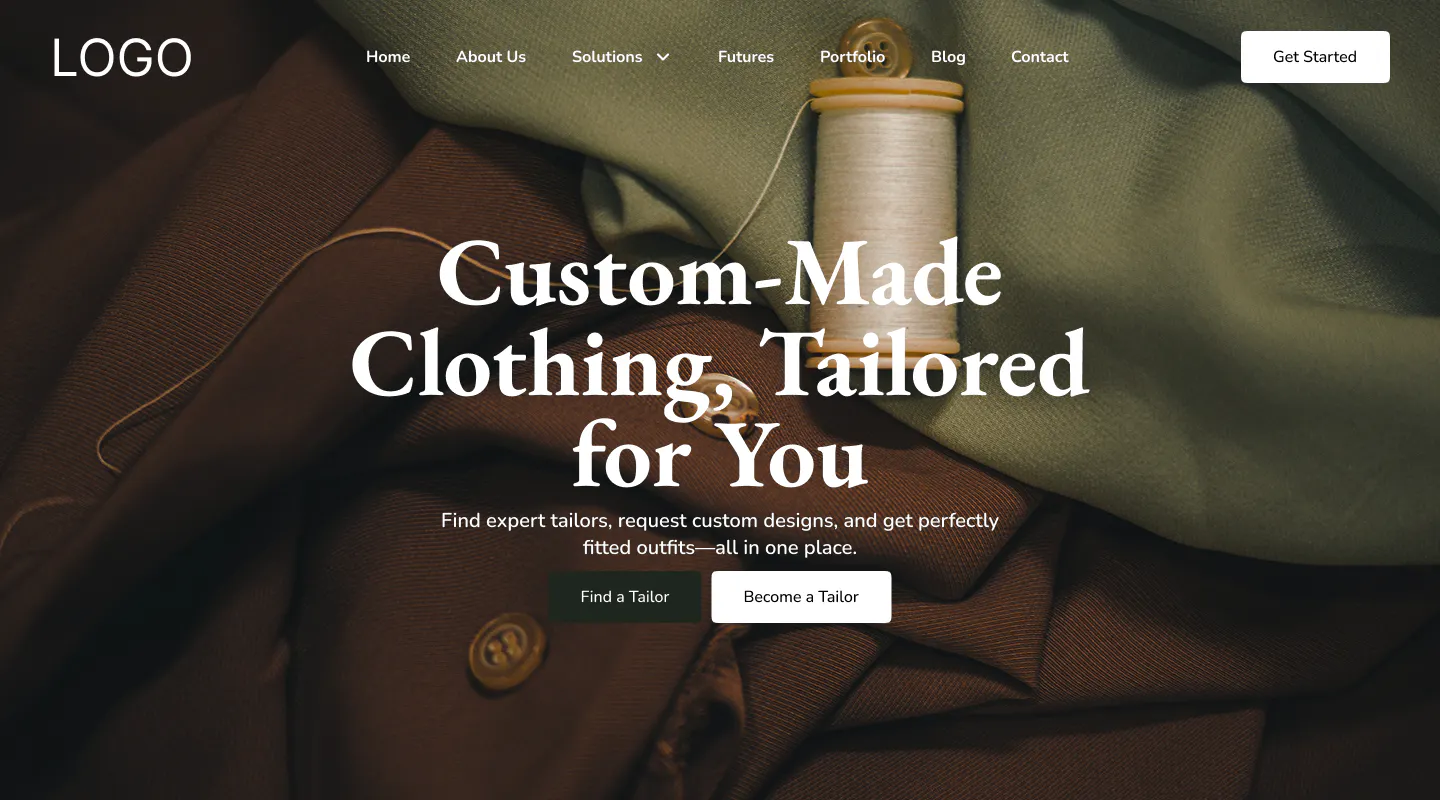Click the Find a Tailor button
The width and height of the screenshot is (1440, 800).
[x=625, y=597]
